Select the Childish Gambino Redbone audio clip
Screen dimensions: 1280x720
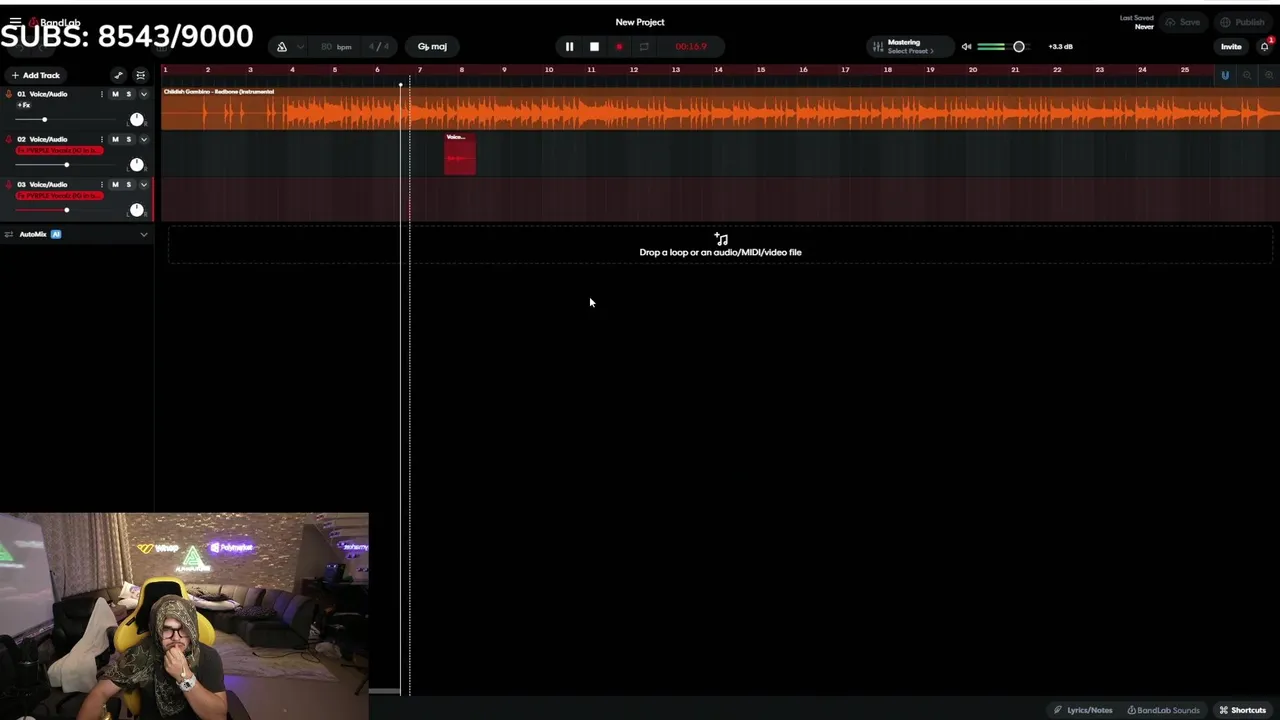point(720,108)
